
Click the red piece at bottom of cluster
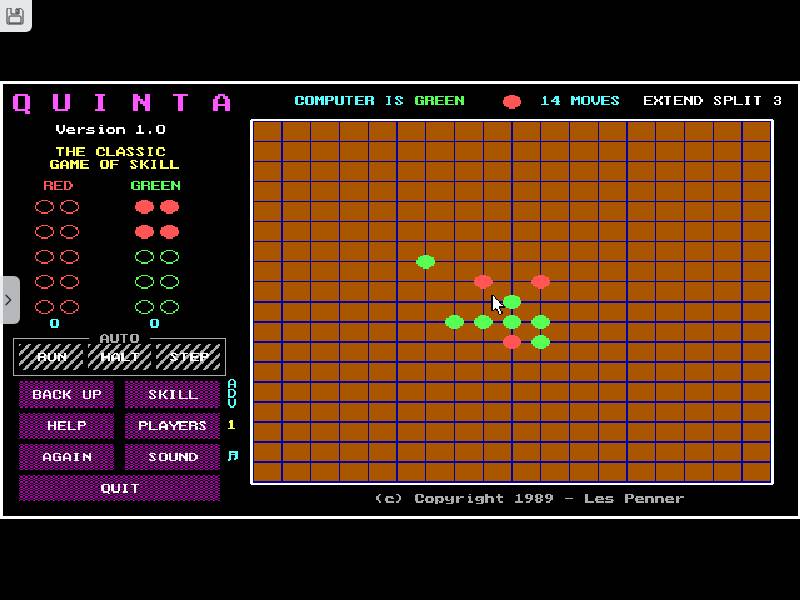[512, 342]
